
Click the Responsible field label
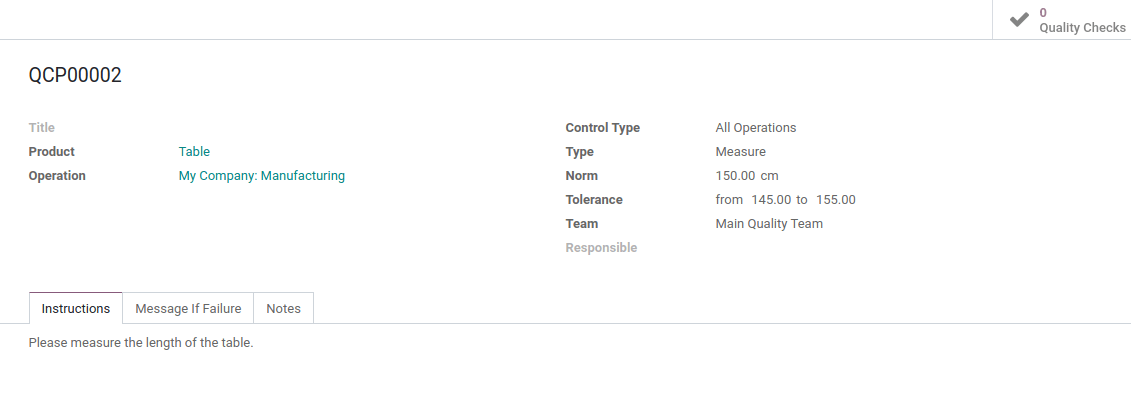(602, 247)
